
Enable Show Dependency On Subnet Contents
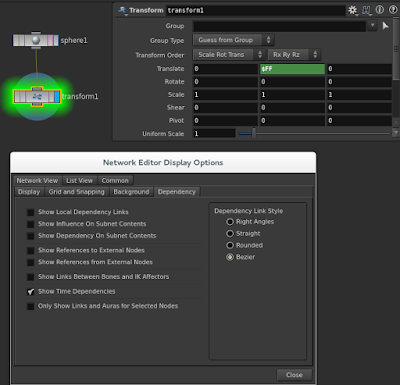[30, 236]
